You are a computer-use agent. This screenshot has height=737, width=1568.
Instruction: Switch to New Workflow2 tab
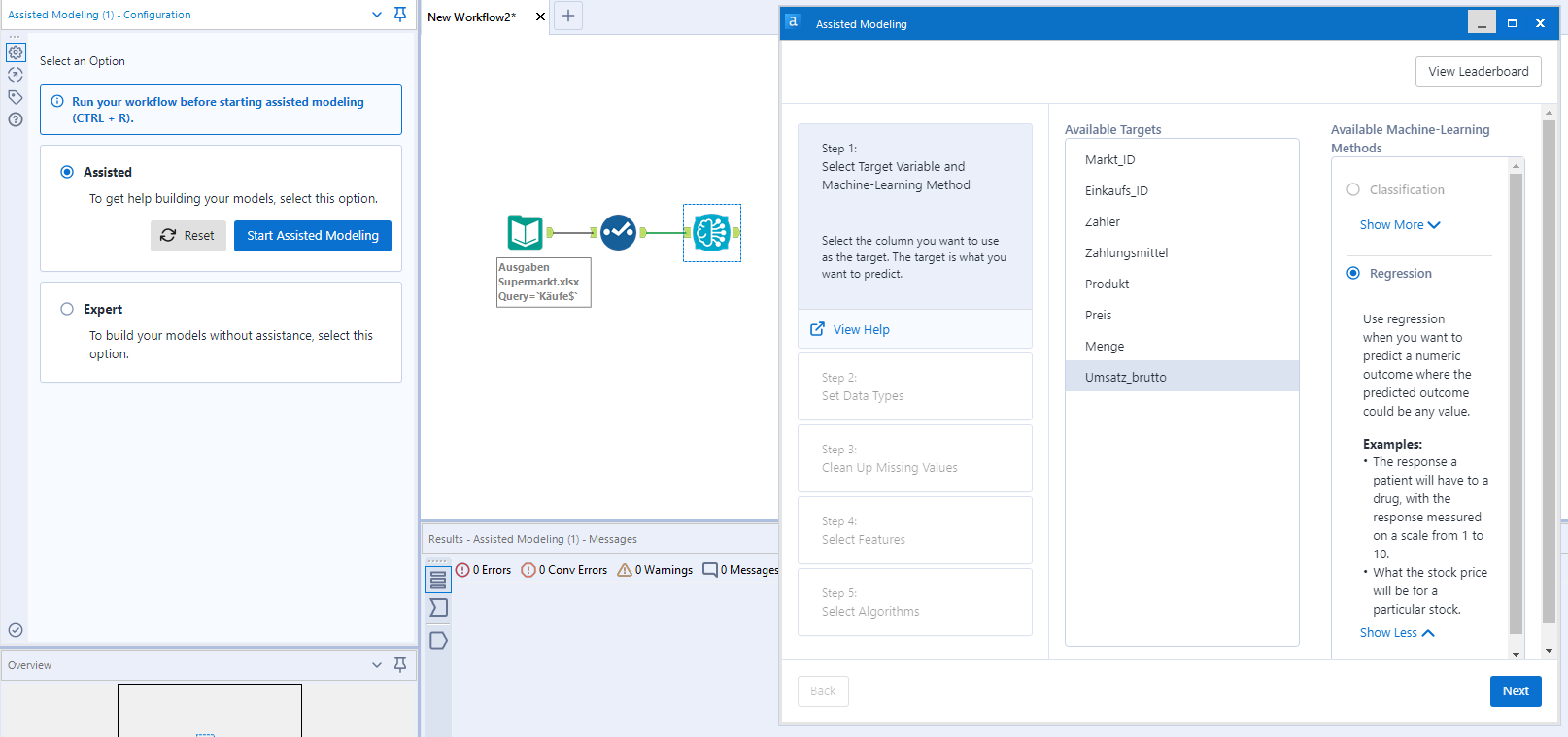tap(472, 17)
